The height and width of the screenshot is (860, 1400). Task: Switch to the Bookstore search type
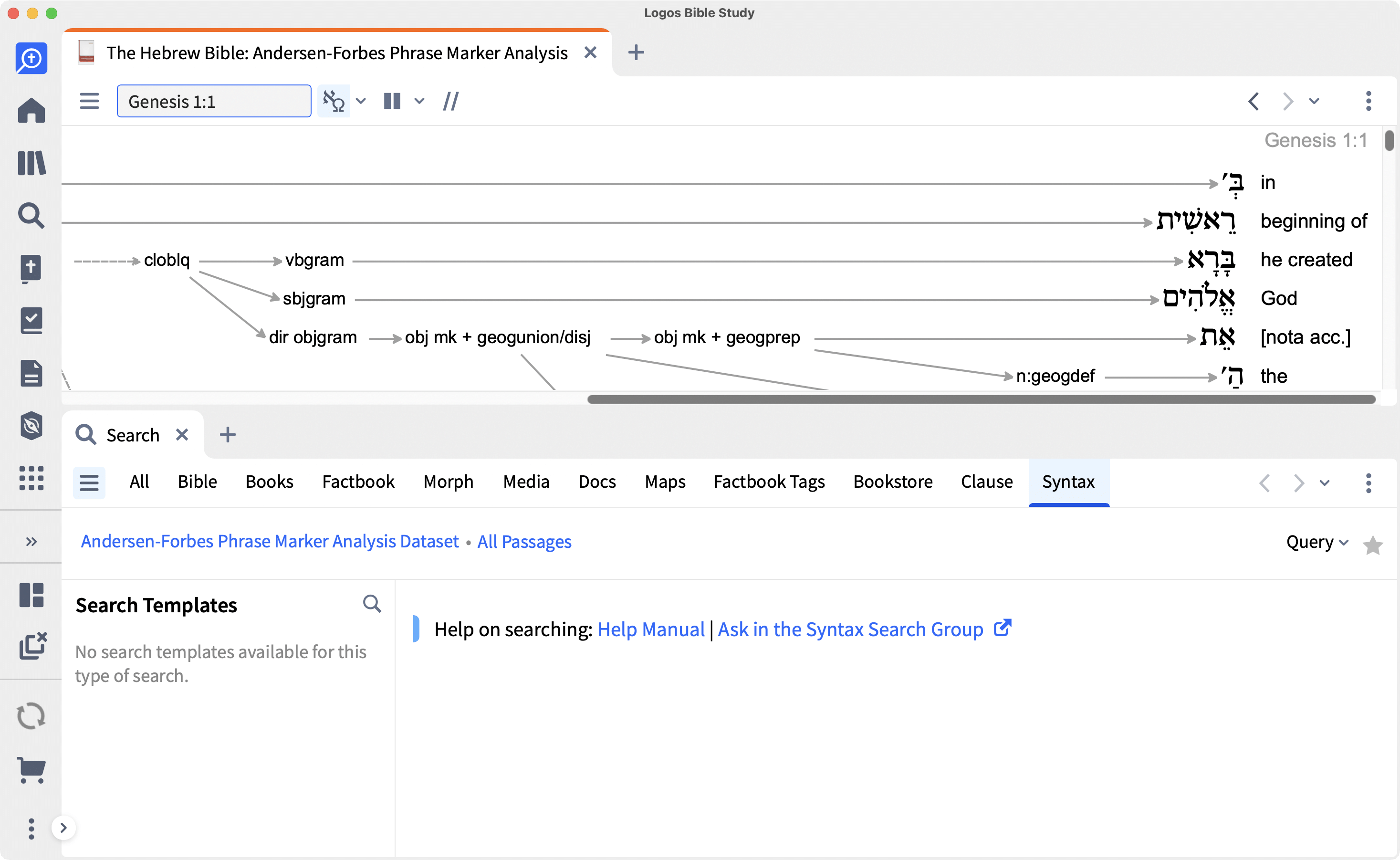point(893,482)
